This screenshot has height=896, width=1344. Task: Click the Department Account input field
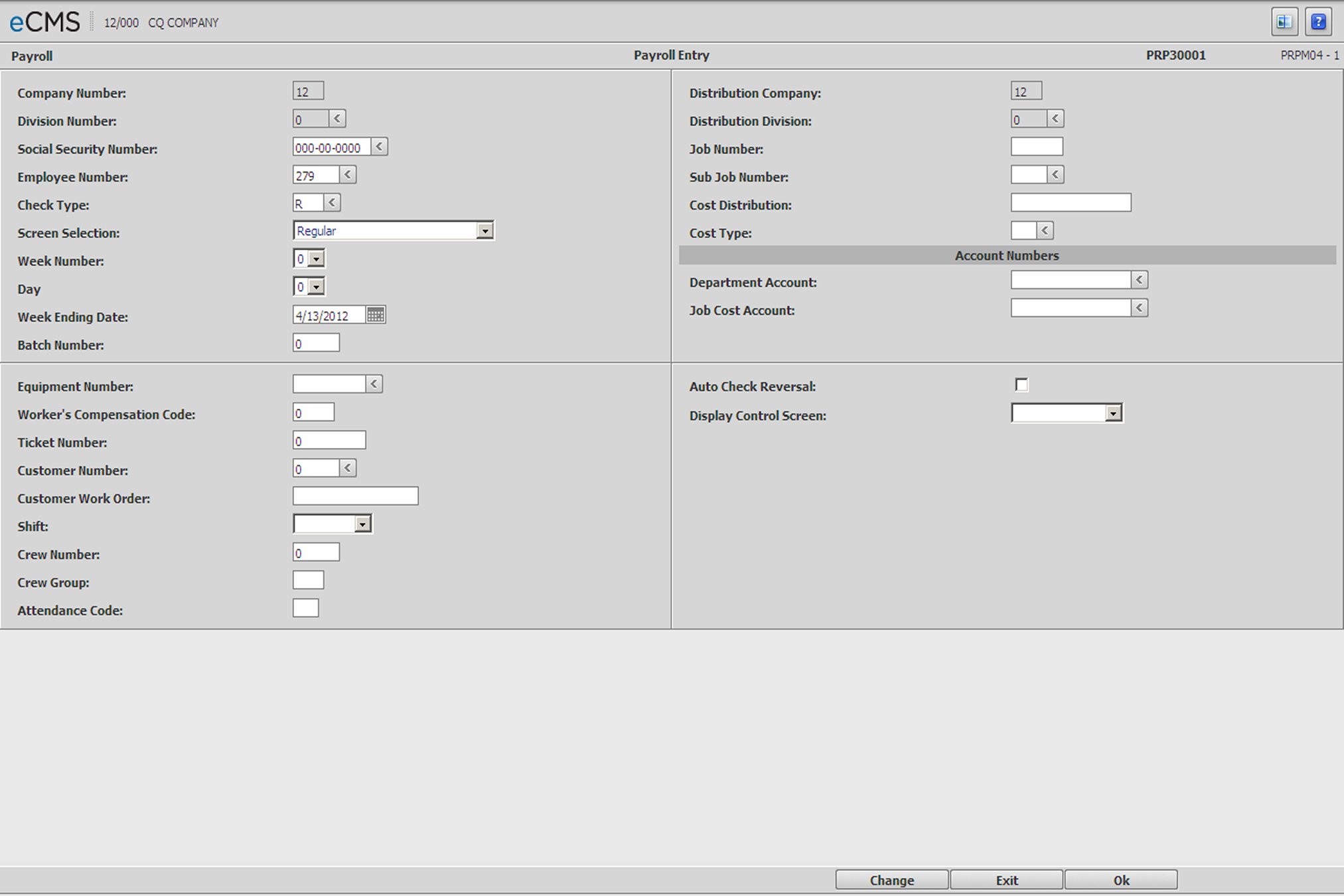(1071, 279)
